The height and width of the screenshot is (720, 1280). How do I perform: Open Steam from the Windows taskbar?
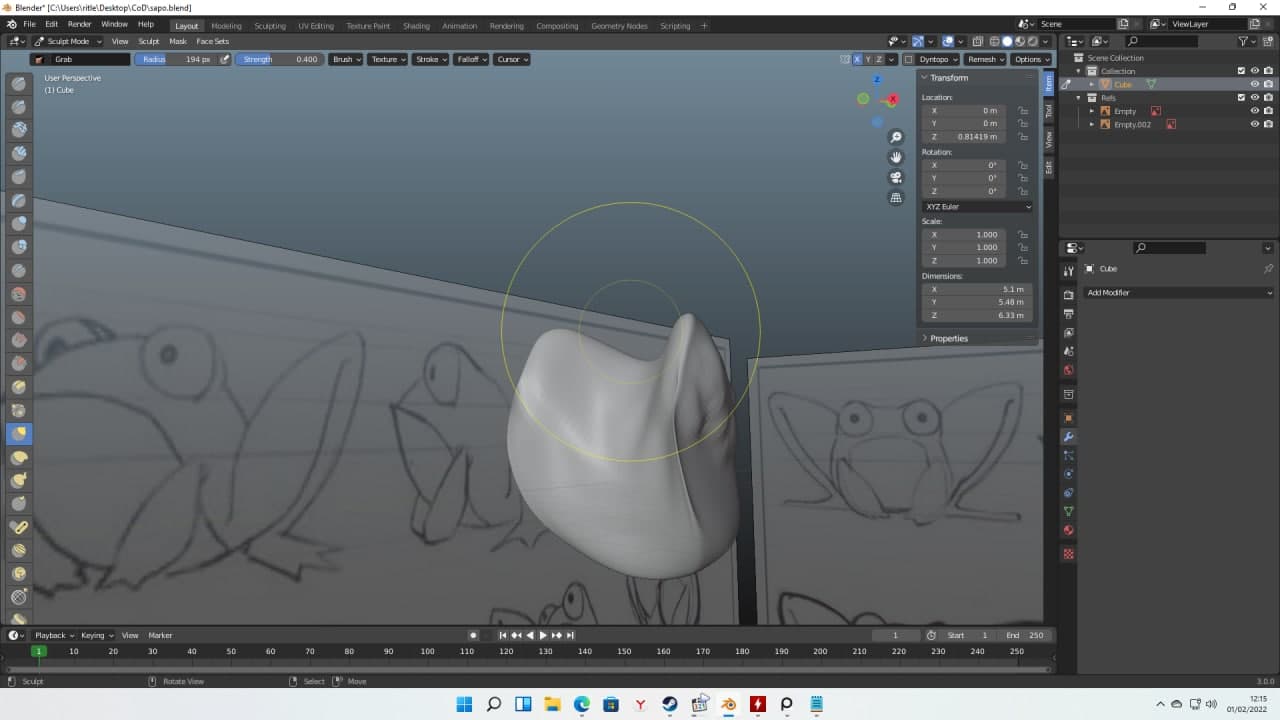(x=670, y=704)
